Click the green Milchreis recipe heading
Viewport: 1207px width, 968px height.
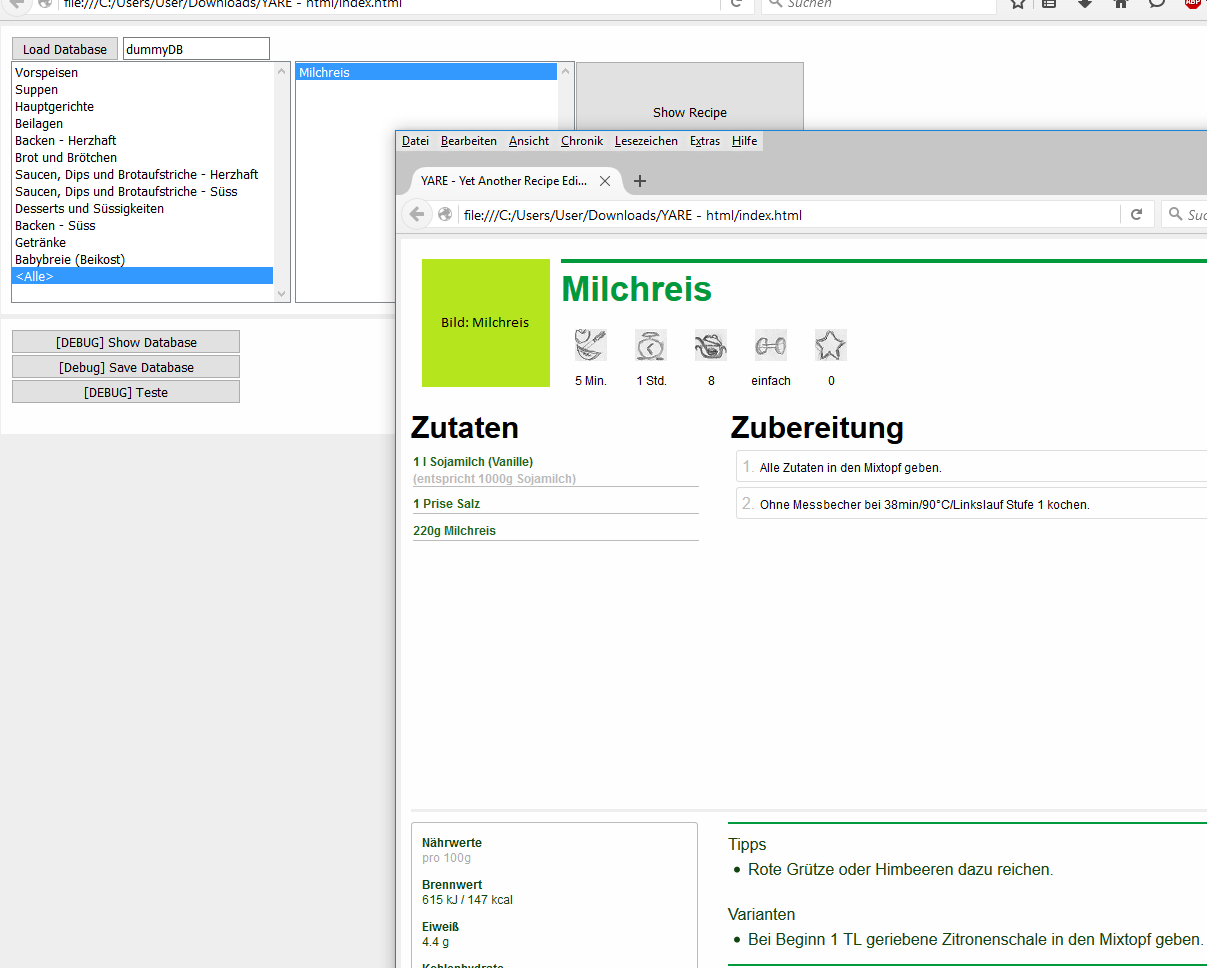point(637,289)
